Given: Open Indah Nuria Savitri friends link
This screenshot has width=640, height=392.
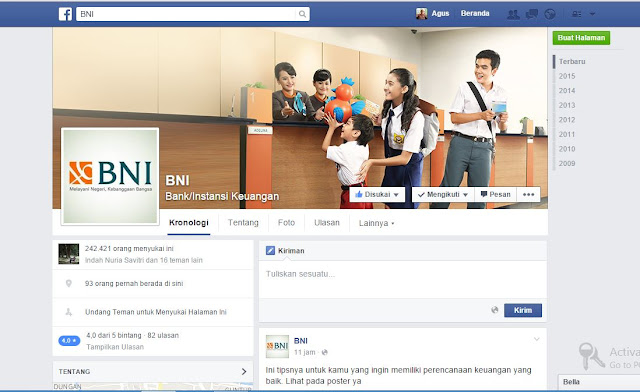Looking at the screenshot, I should [144, 260].
